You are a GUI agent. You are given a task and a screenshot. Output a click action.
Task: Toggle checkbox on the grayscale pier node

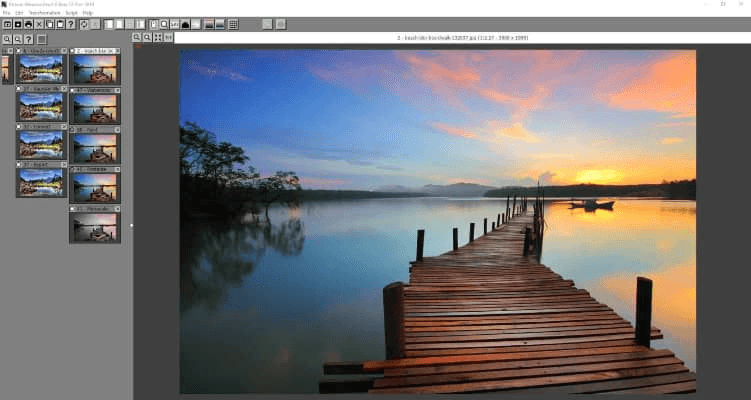click(x=73, y=207)
